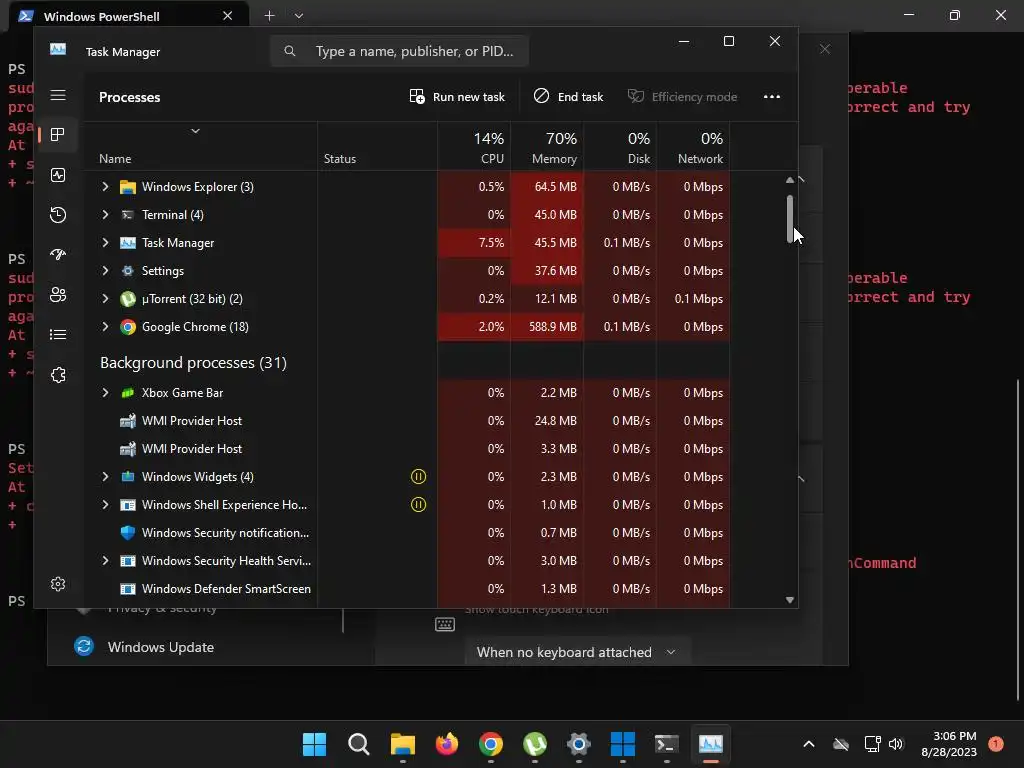Close the Windows PowerShell tab
1024x768 pixels.
pyautogui.click(x=227, y=16)
